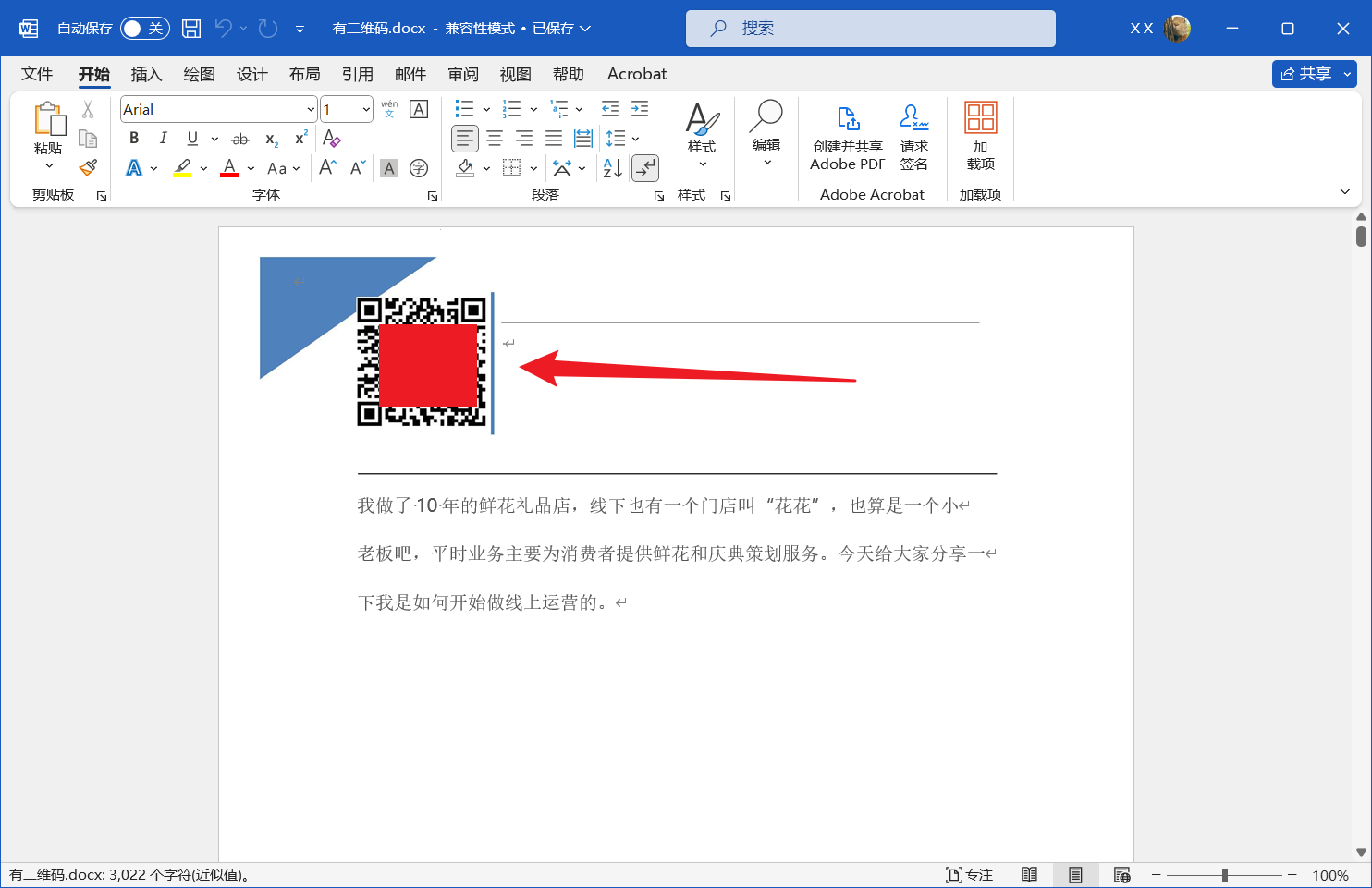1372x888 pixels.
Task: Open the Insert ribbon tab
Action: pyautogui.click(x=146, y=74)
